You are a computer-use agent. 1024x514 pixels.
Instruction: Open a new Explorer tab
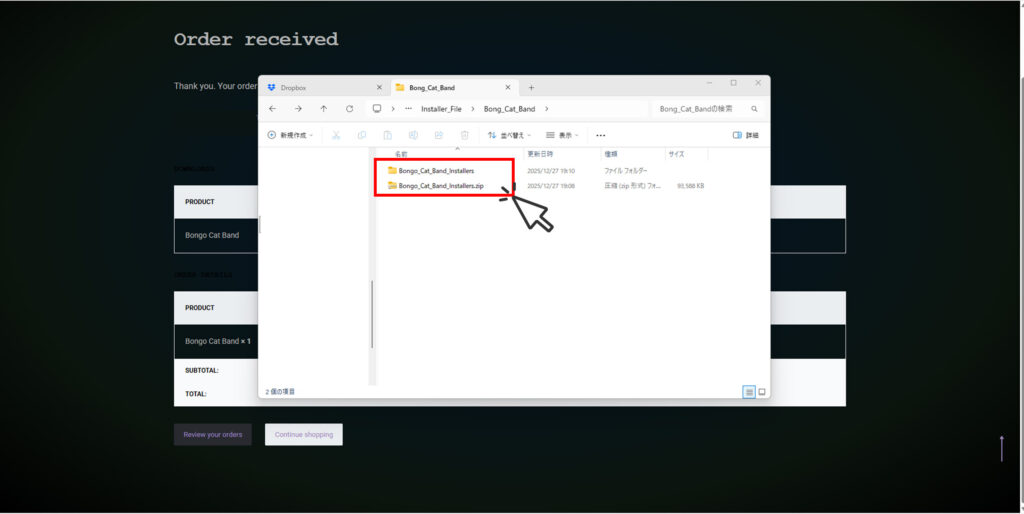pos(531,88)
